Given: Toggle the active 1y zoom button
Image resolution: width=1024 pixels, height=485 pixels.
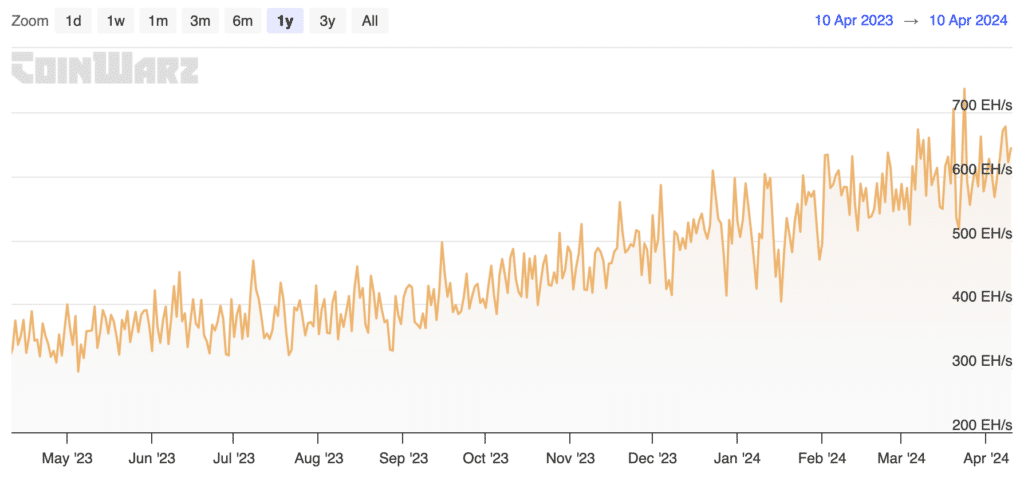Looking at the screenshot, I should pos(285,20).
